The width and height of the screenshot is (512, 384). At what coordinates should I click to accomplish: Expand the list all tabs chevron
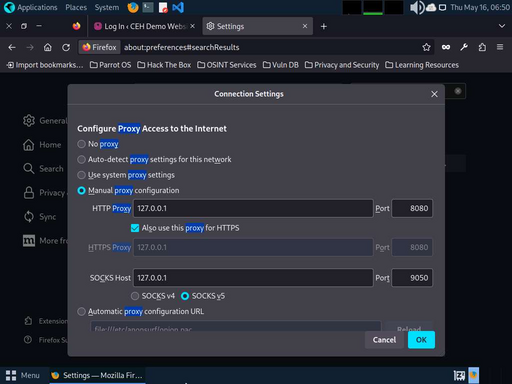click(x=502, y=26)
